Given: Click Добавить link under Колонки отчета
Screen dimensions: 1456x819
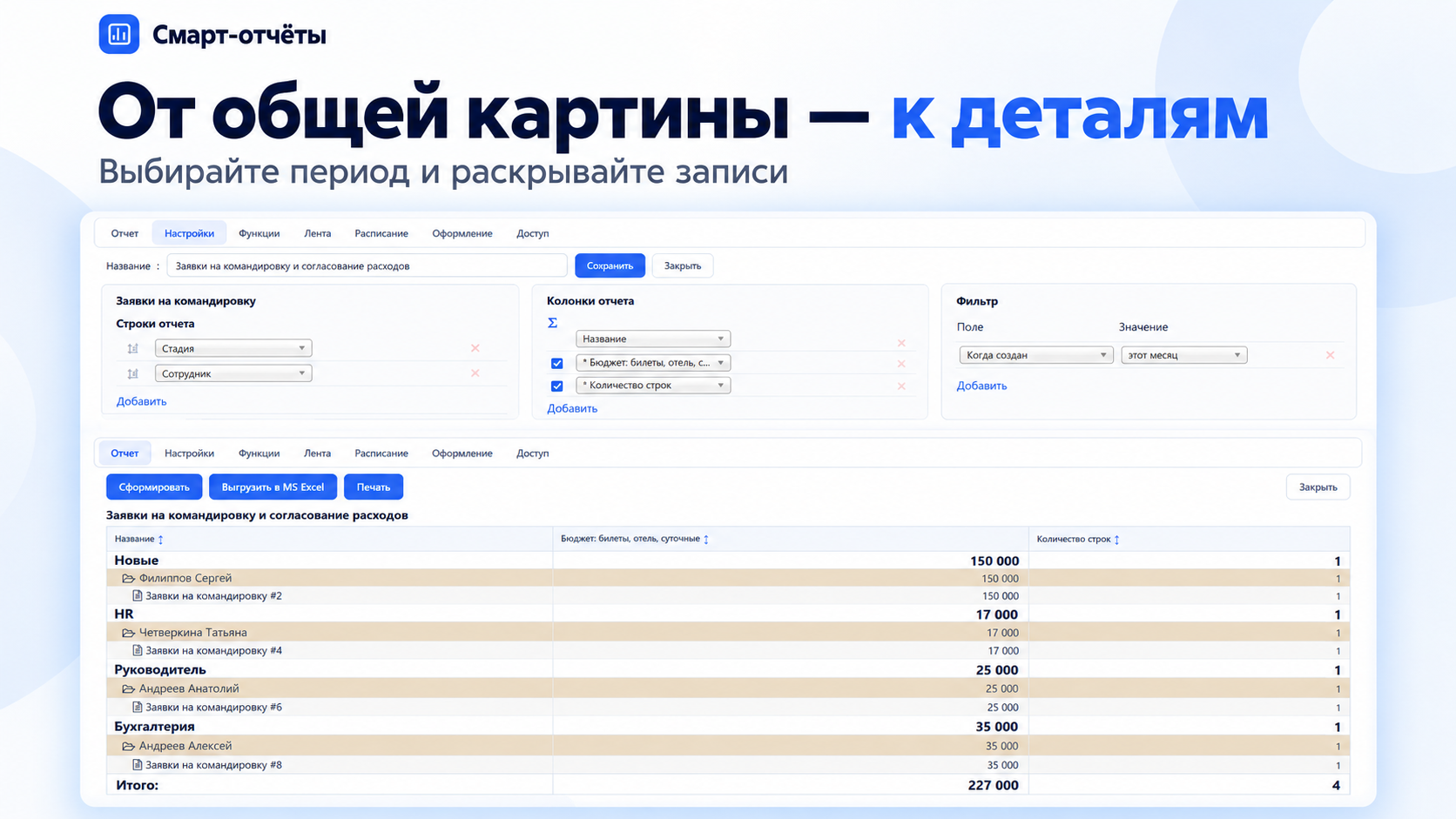Looking at the screenshot, I should tap(572, 408).
